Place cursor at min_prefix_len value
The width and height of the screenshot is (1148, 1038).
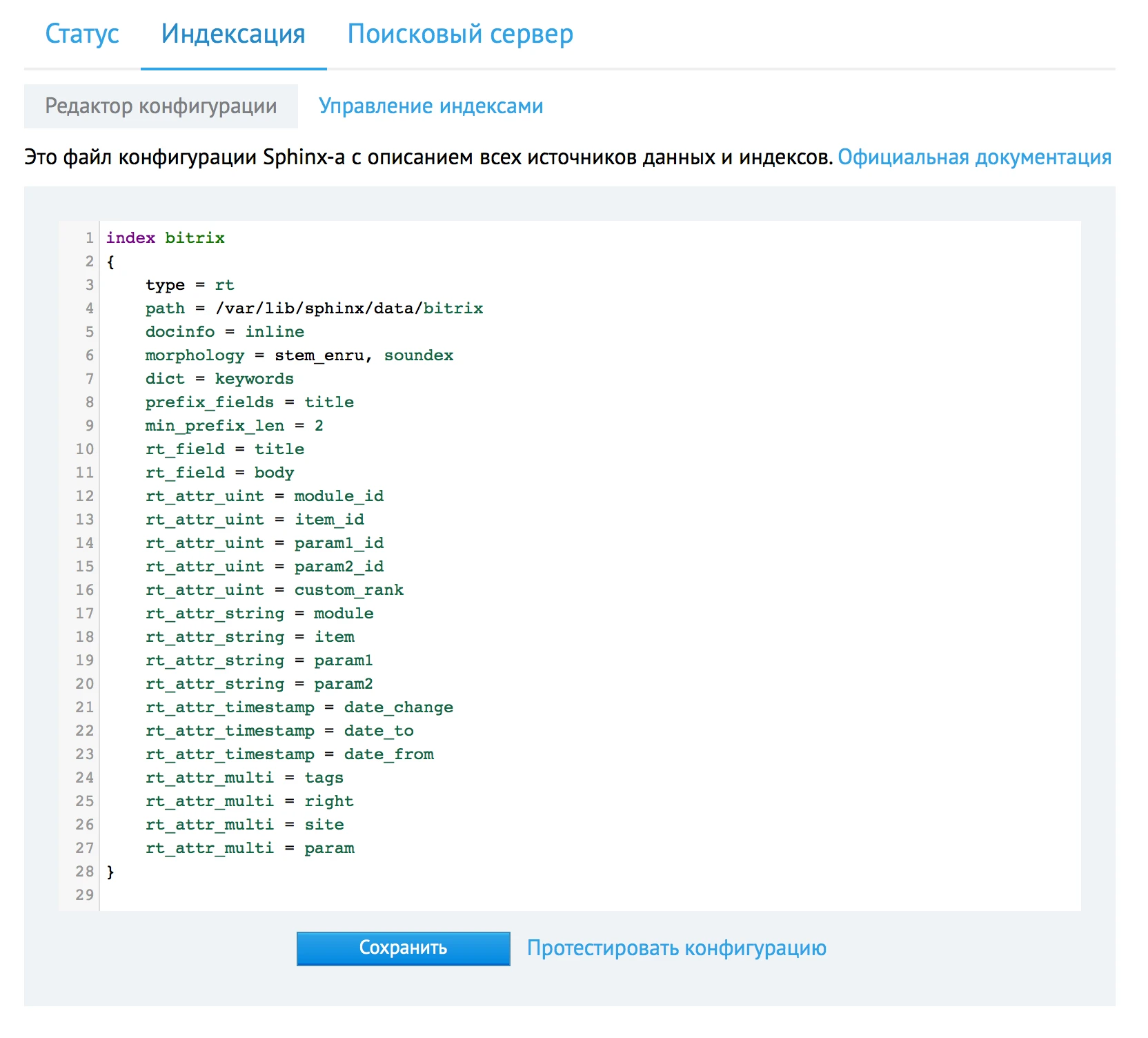(319, 426)
